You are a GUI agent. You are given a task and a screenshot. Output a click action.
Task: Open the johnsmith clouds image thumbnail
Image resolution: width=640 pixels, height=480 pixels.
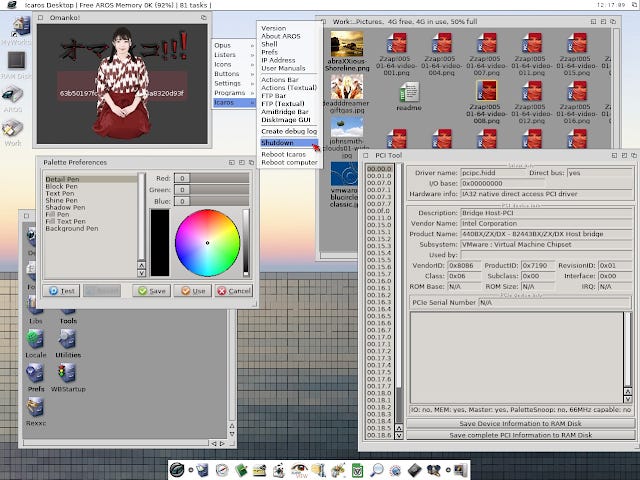347,127
